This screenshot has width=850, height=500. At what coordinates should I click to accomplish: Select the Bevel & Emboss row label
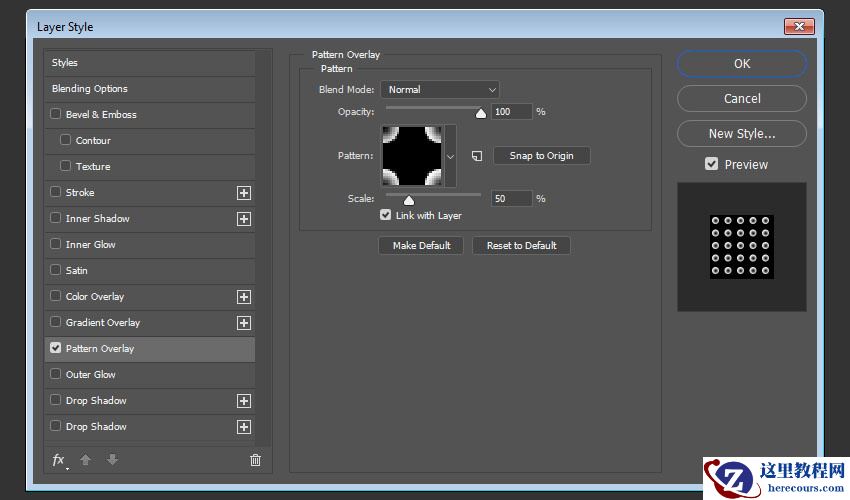coord(101,114)
